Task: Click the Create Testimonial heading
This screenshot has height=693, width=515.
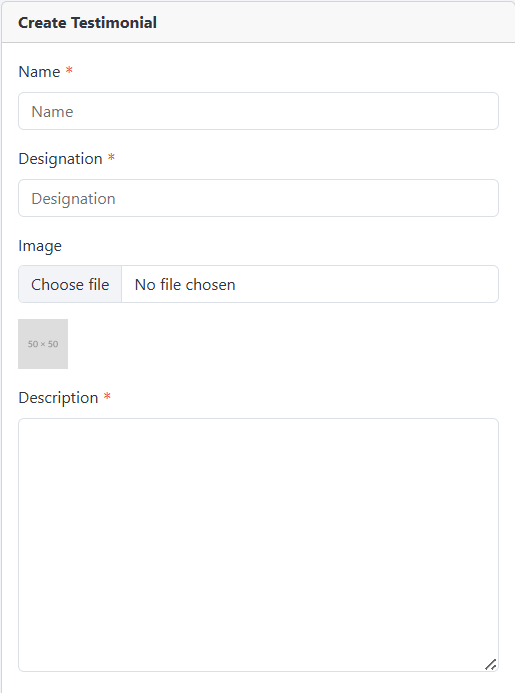Action: [x=87, y=23]
